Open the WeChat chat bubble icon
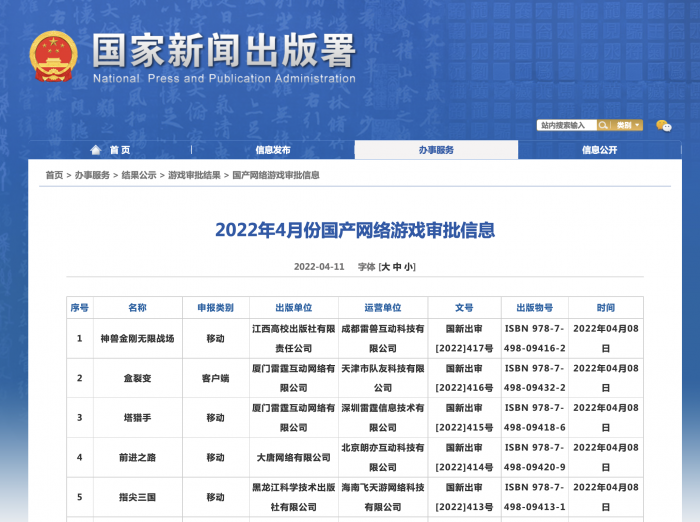 (663, 125)
